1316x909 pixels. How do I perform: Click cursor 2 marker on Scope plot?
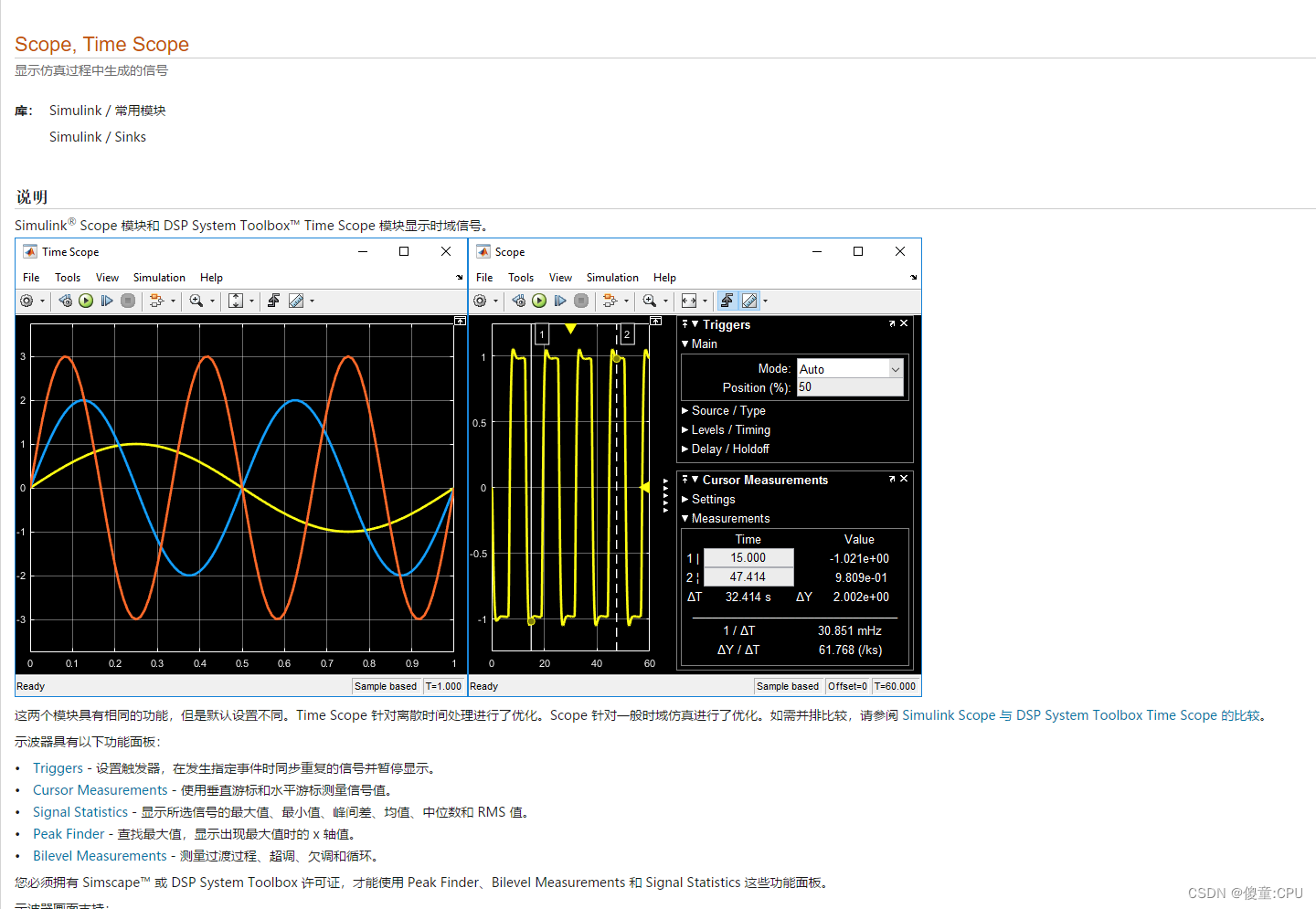pyautogui.click(x=627, y=334)
